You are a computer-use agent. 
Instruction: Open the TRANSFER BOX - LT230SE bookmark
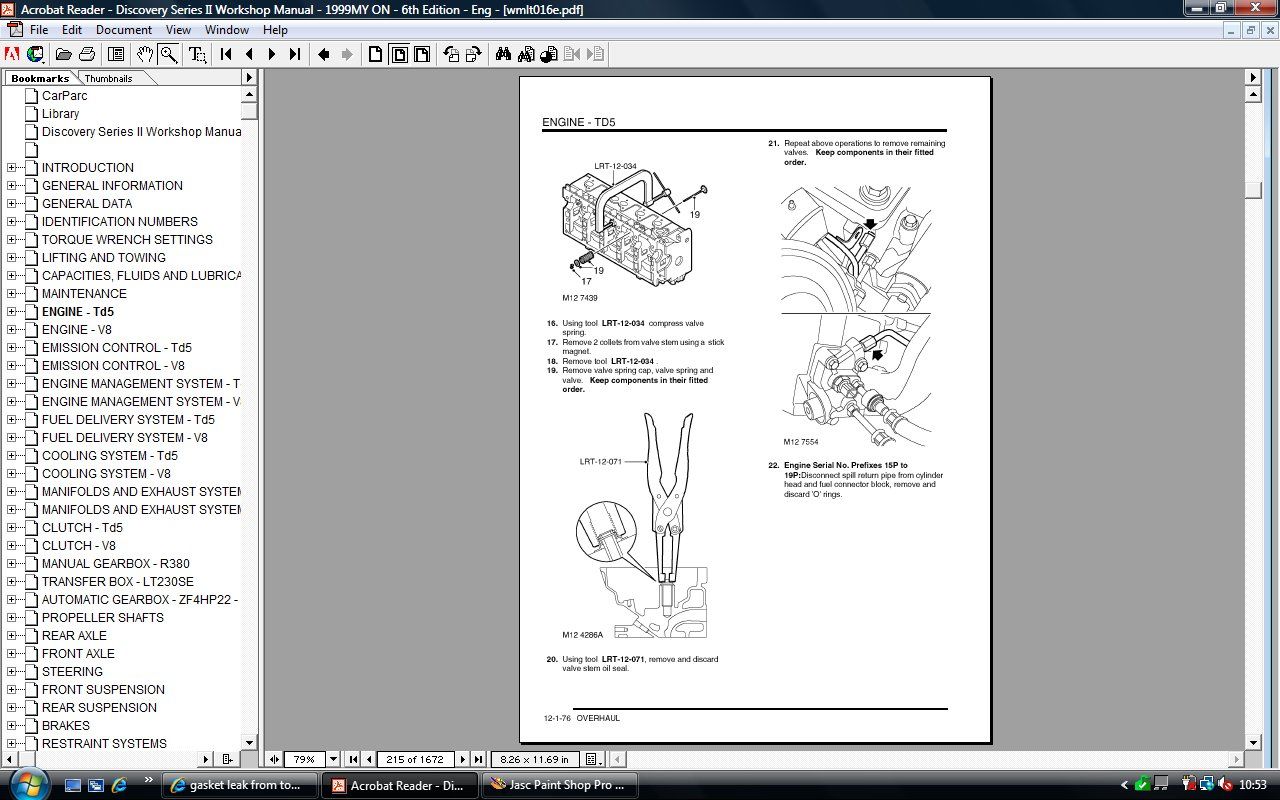(118, 582)
